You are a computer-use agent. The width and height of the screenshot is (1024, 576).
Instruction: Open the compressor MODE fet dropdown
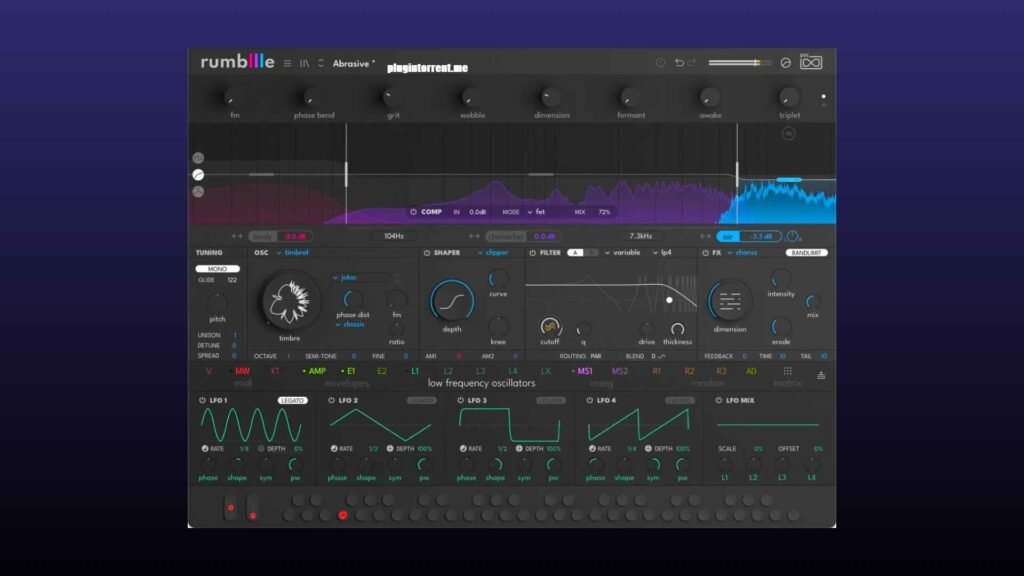point(536,212)
